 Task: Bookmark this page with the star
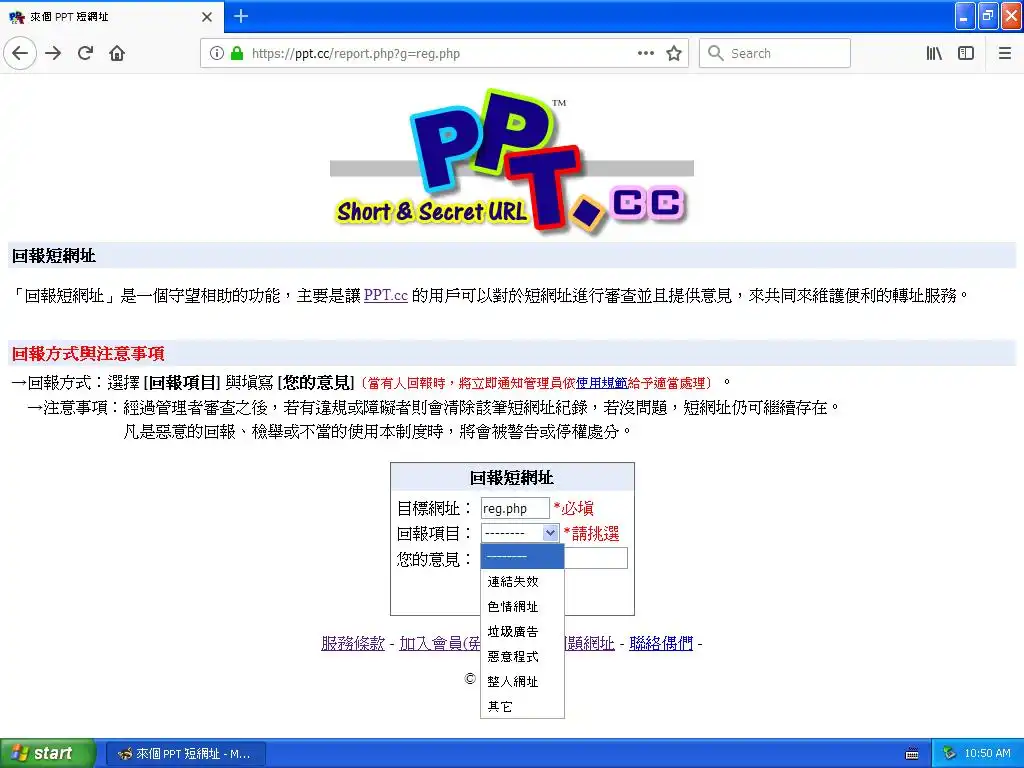pyautogui.click(x=674, y=53)
